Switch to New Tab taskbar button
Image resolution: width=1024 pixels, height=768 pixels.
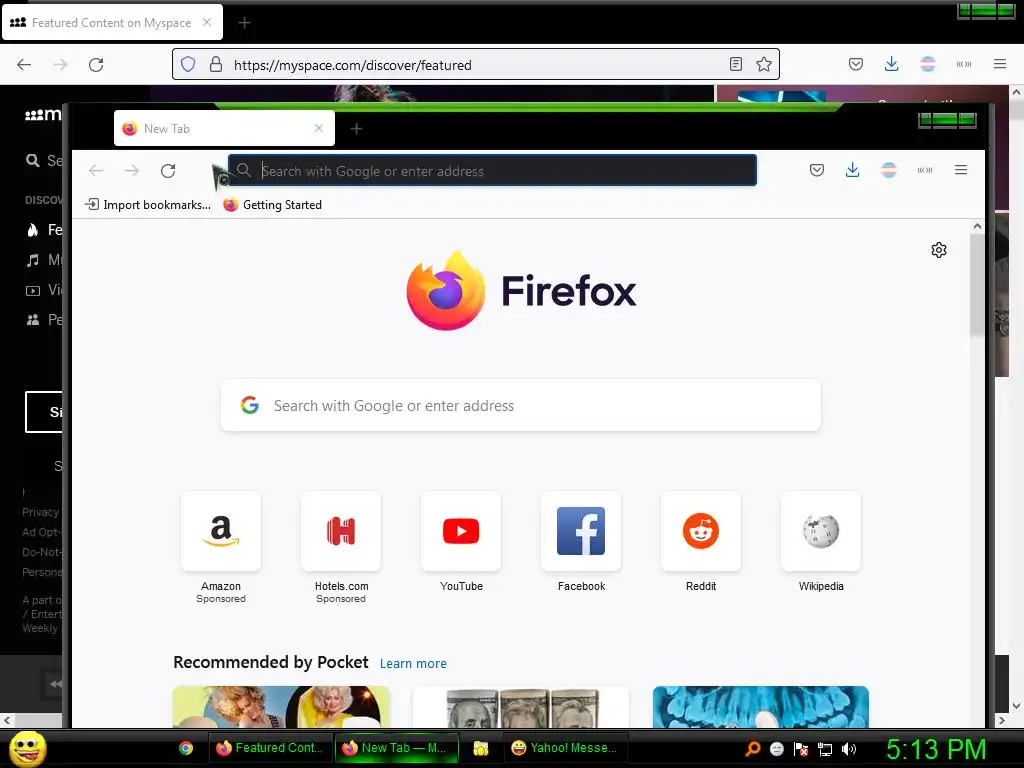pos(396,748)
